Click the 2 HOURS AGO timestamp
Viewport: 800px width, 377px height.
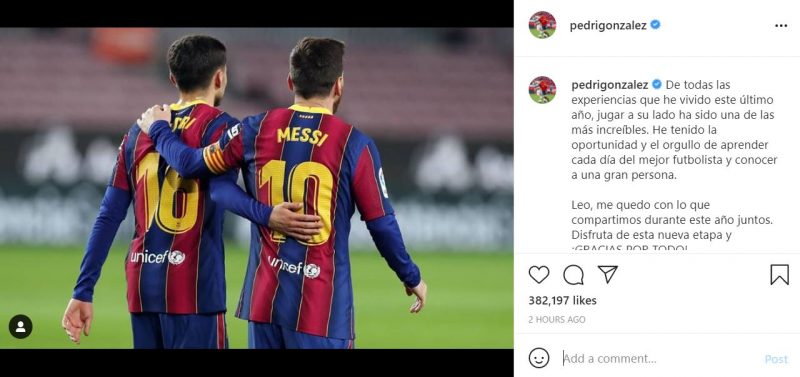(557, 320)
